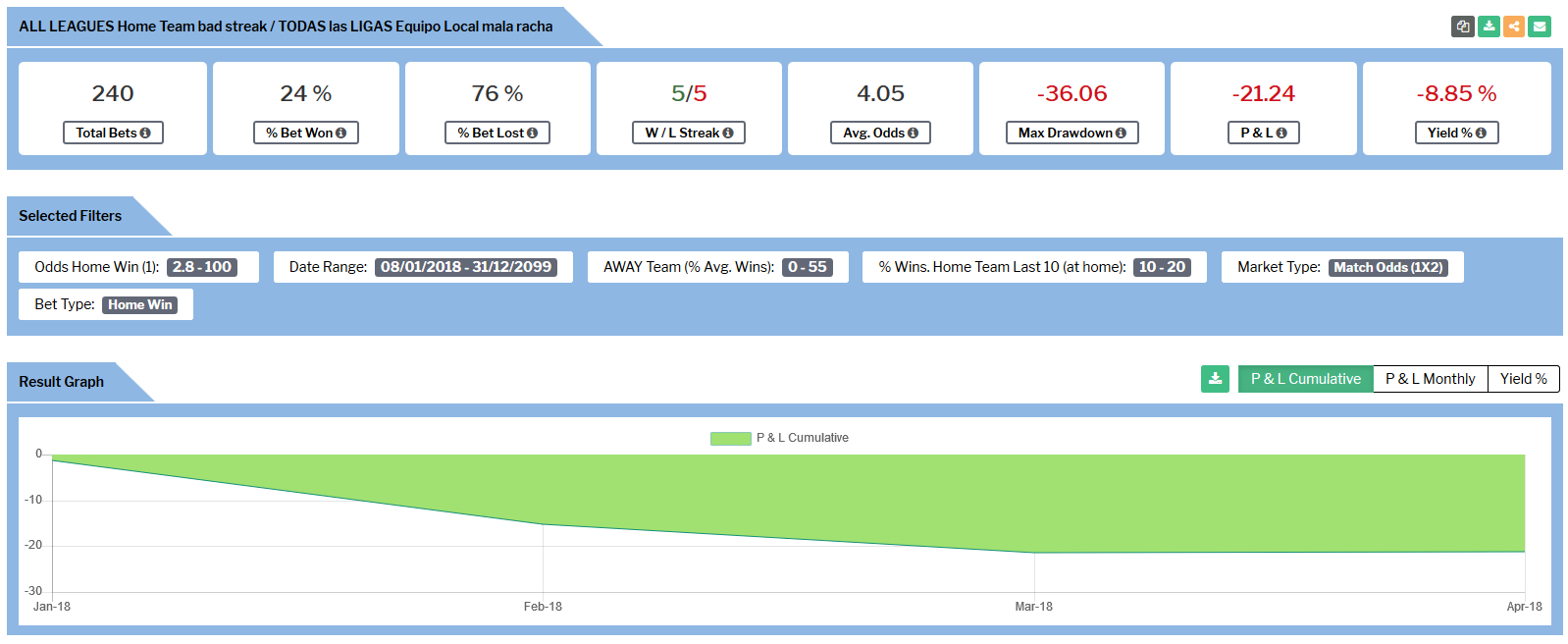Click the 24 % bet won value
Screen dimensions: 1568x644
[306, 93]
